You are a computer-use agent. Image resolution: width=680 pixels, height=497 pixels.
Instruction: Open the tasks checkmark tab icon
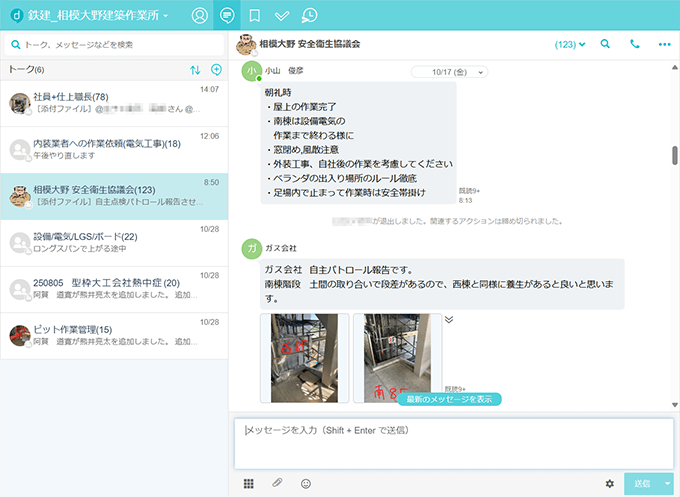pyautogui.click(x=282, y=16)
